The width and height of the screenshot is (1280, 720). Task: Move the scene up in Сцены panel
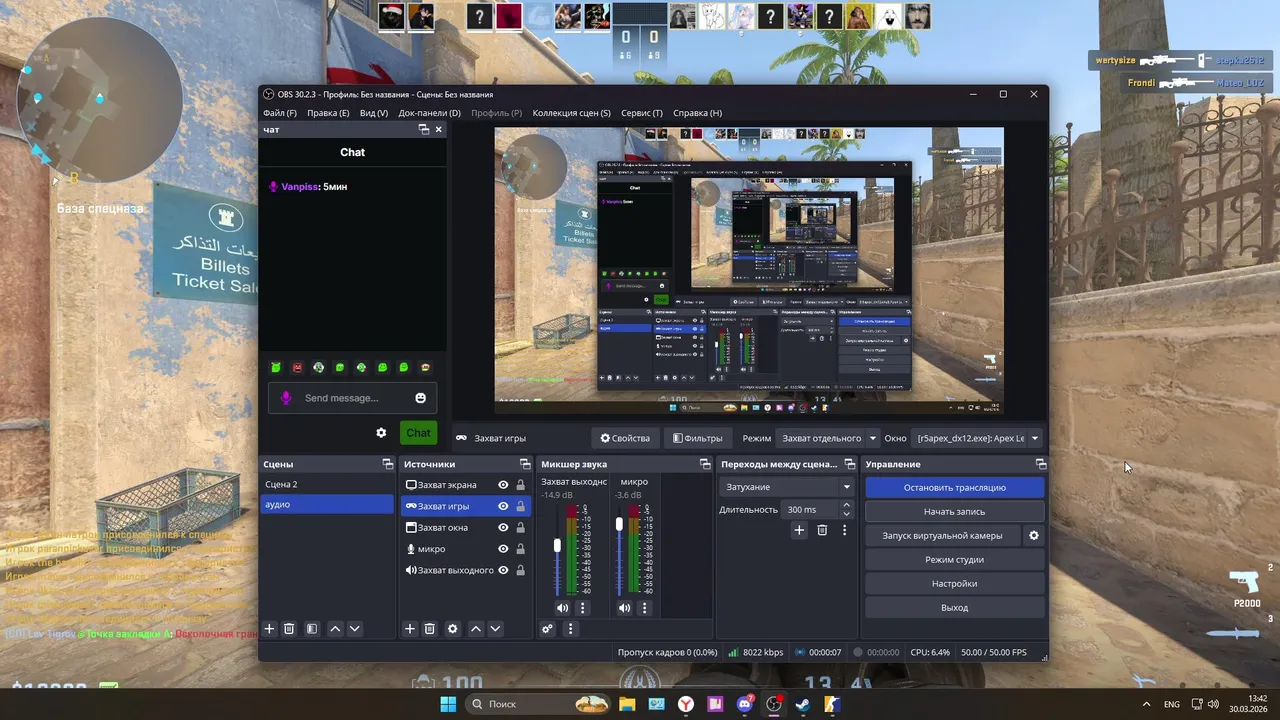[335, 629]
